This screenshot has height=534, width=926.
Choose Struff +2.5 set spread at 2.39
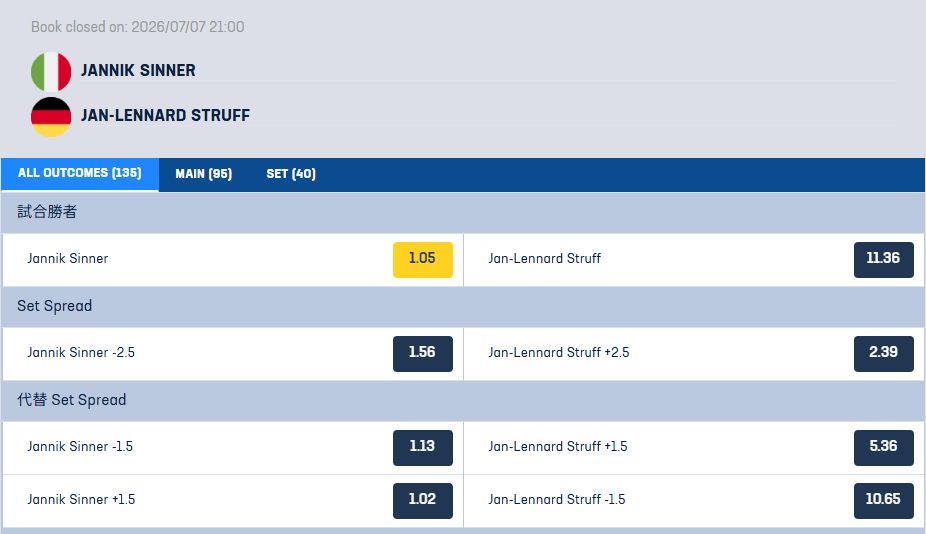coord(883,353)
